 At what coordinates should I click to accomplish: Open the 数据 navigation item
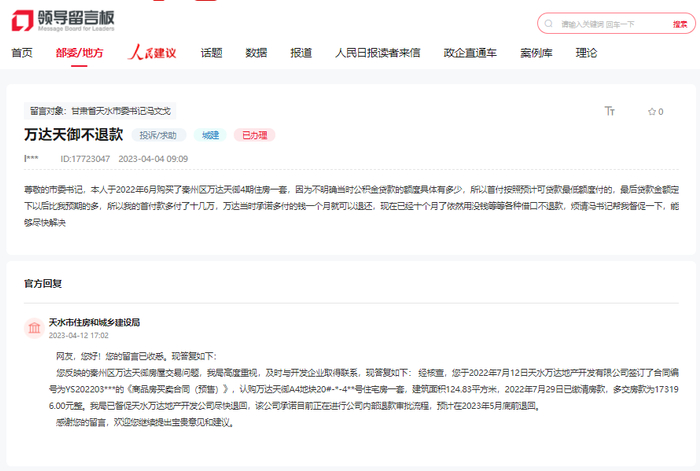(256, 53)
